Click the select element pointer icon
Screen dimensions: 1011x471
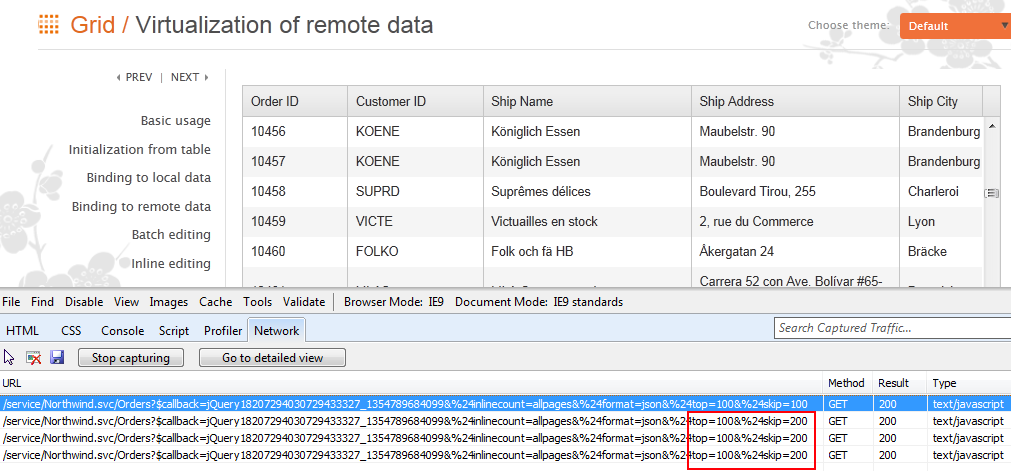click(x=9, y=357)
